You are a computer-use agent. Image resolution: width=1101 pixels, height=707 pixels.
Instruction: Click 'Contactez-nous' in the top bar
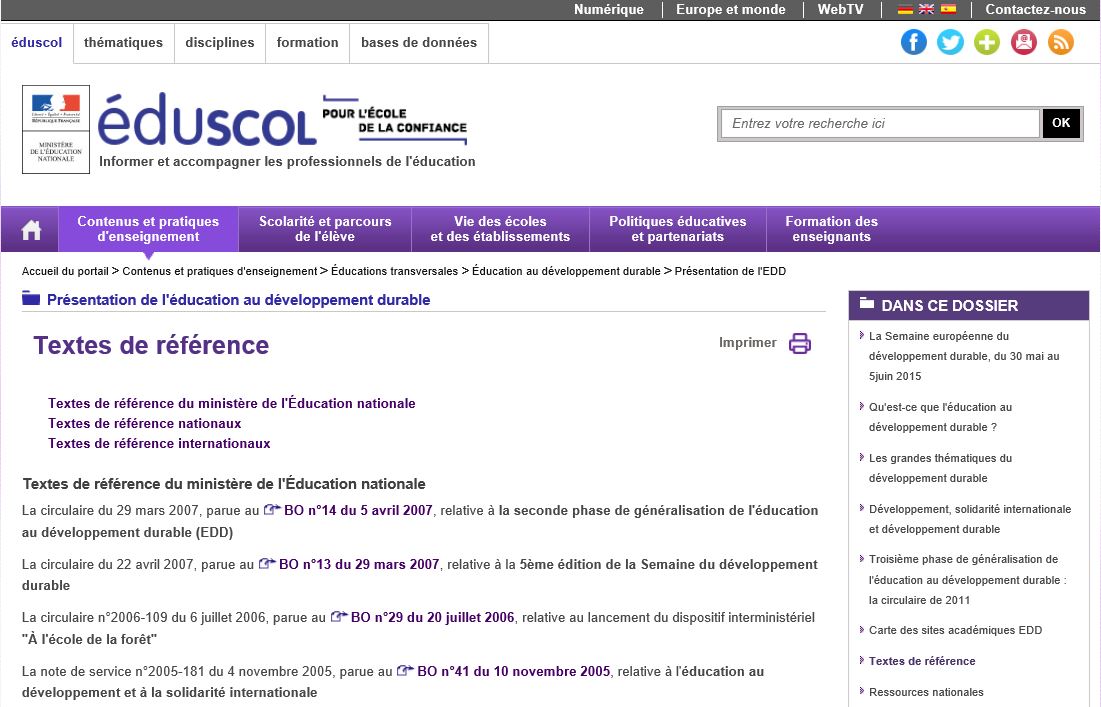point(1035,9)
